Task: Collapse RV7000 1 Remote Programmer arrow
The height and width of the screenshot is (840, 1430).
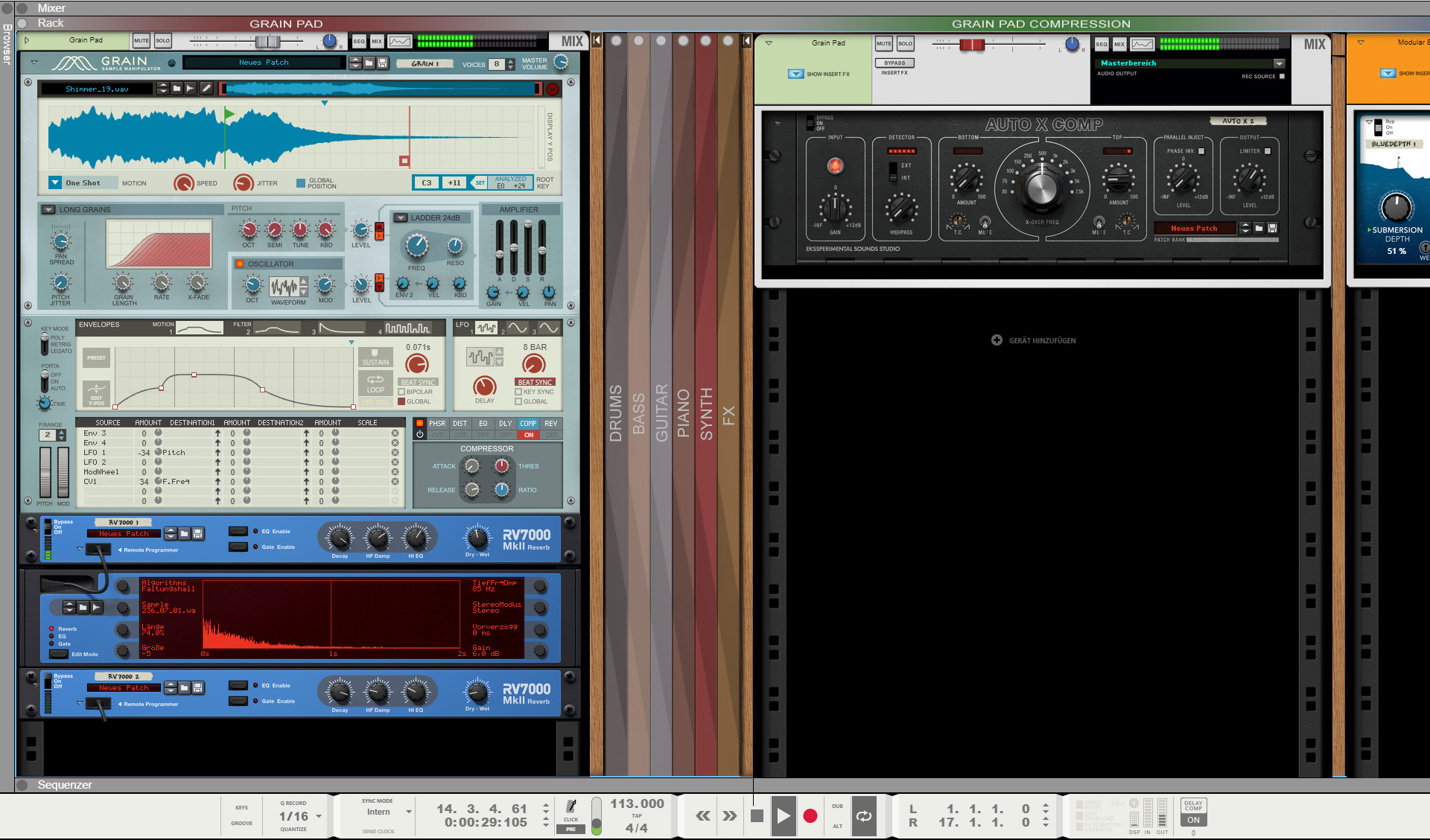Action: 80,549
